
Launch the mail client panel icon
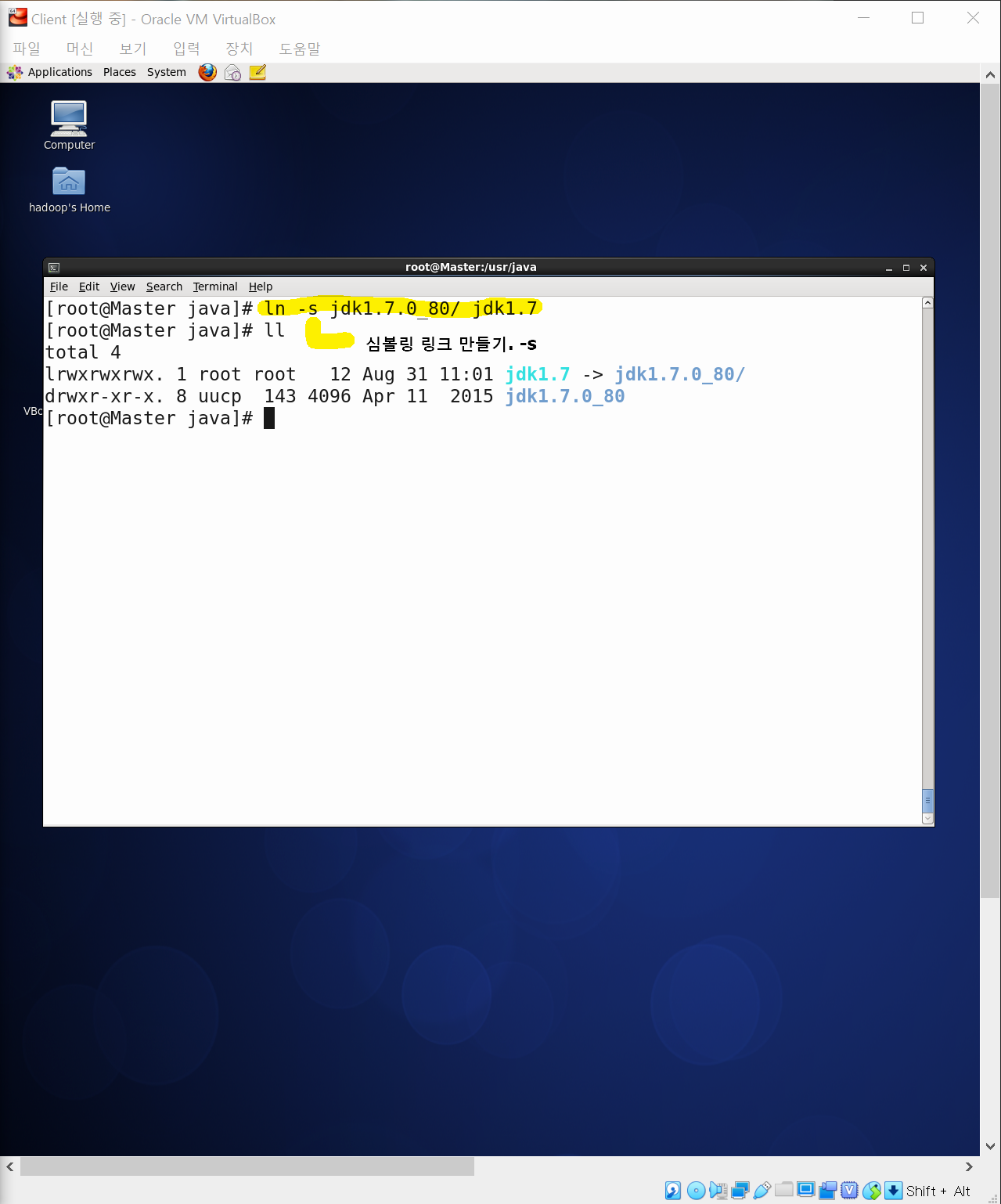click(x=232, y=73)
